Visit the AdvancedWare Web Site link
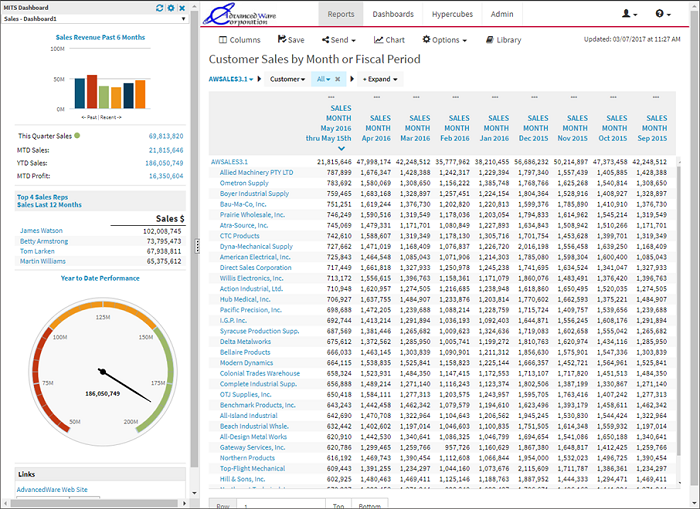 click(x=52, y=489)
